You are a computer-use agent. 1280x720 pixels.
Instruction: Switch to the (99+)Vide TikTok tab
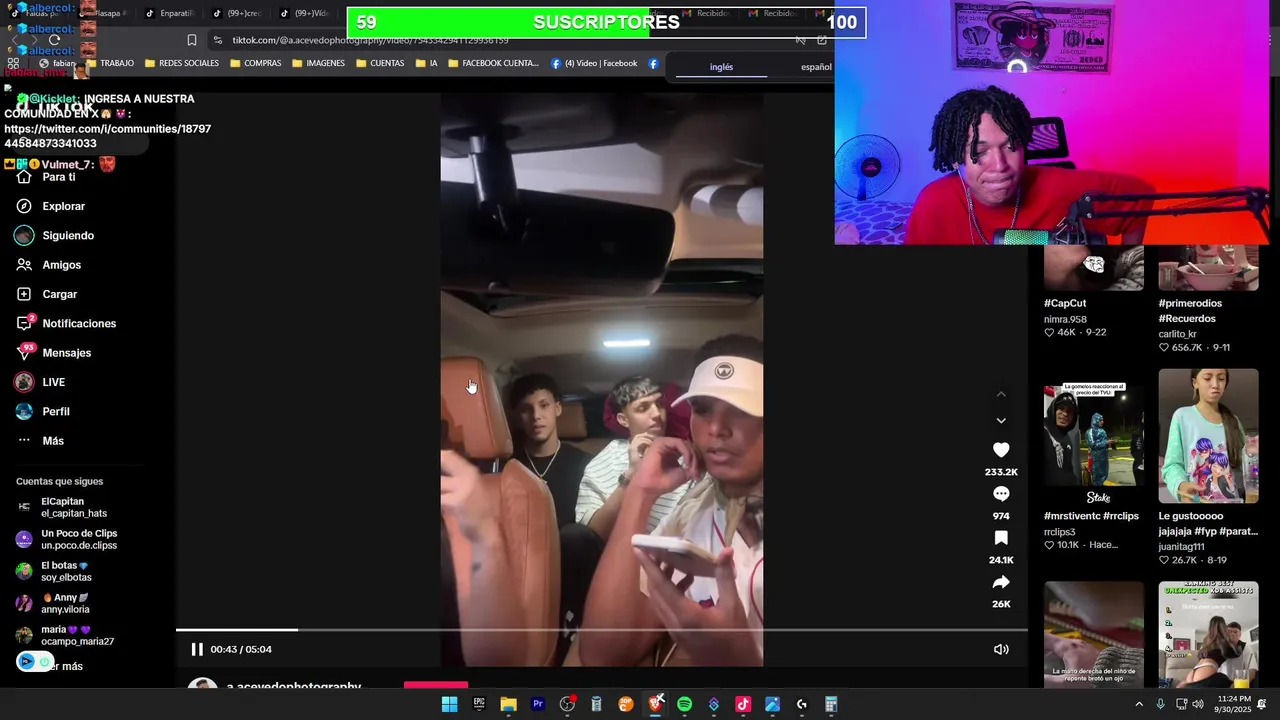(305, 13)
